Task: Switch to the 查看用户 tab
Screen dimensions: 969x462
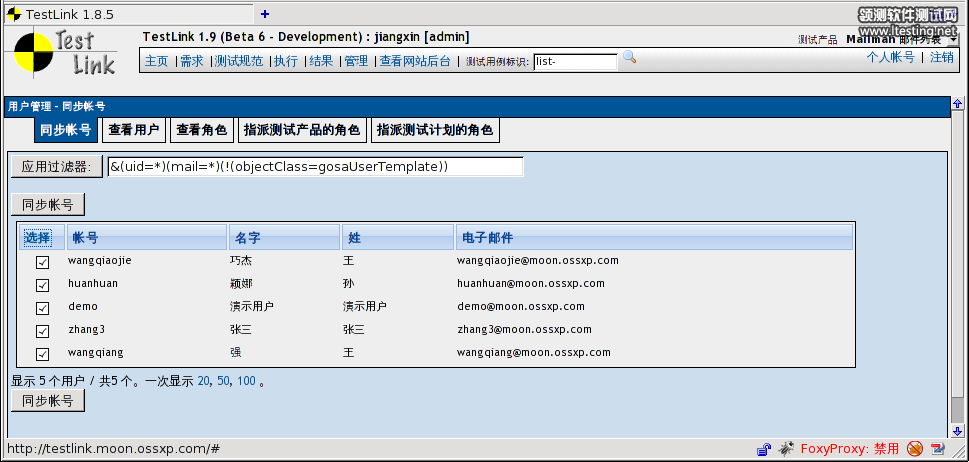Action: 134,130
